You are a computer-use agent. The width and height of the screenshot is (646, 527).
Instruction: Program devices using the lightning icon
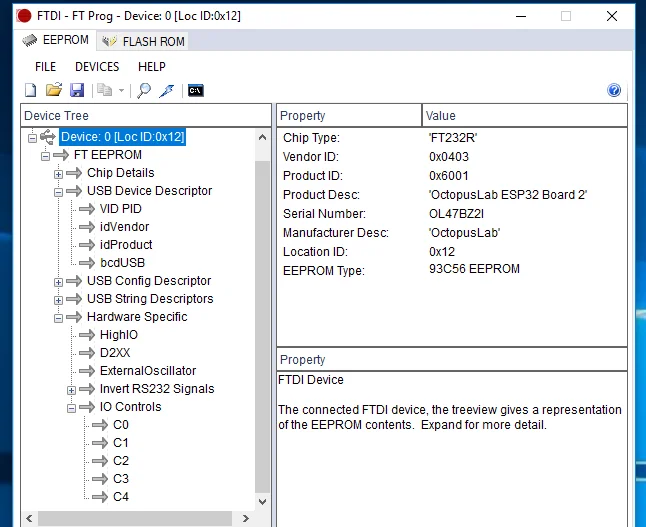tap(167, 90)
